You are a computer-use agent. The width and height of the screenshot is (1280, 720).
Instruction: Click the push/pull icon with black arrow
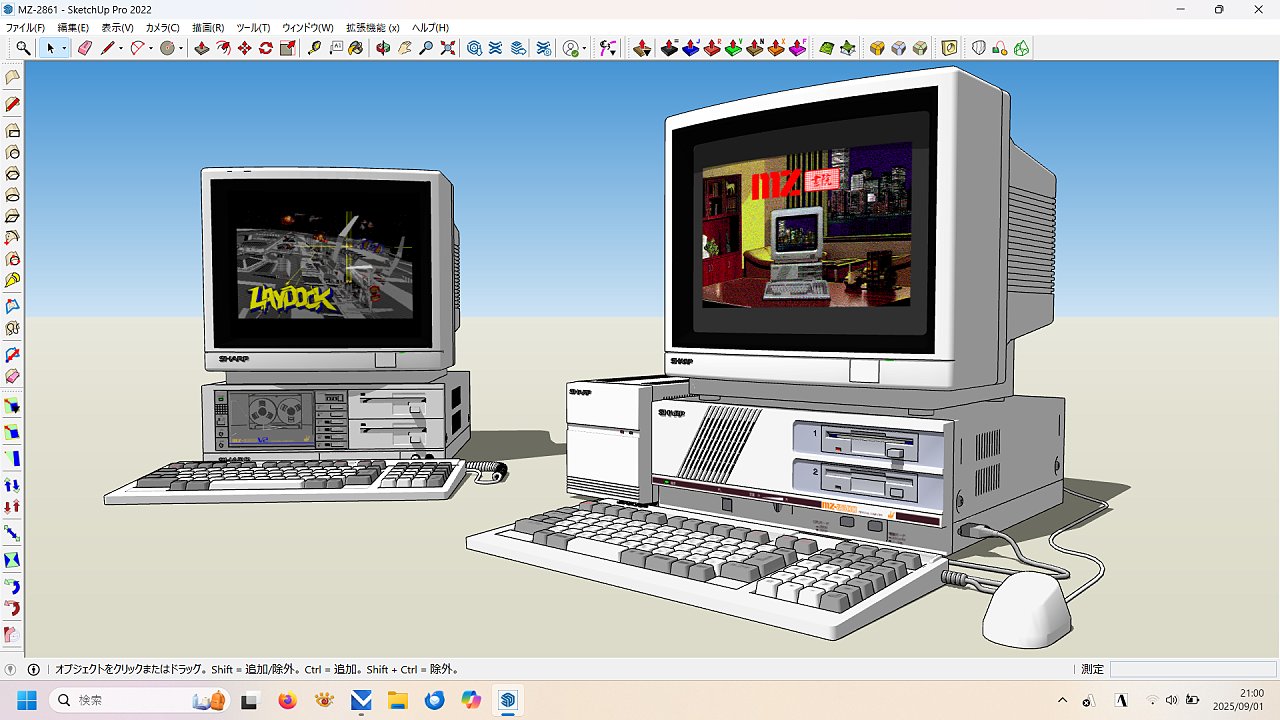642,48
